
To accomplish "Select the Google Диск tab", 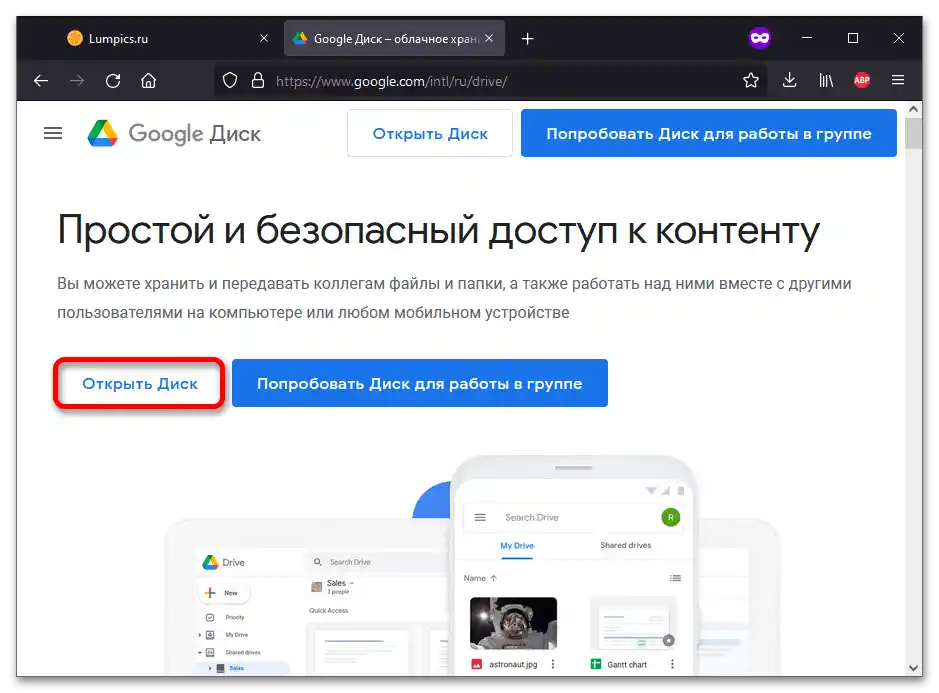I will (x=394, y=38).
